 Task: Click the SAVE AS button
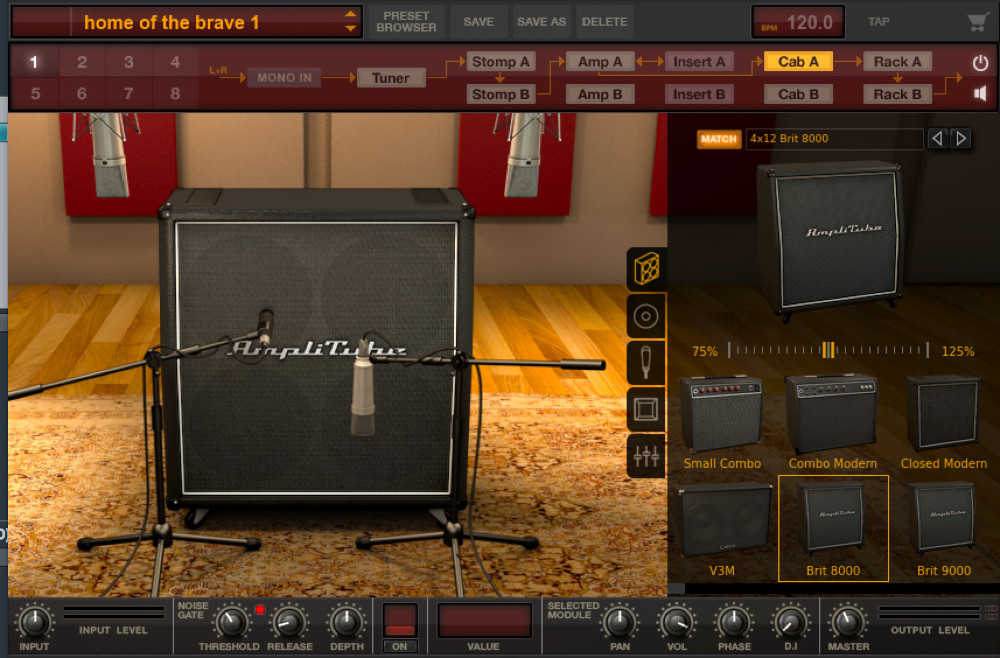click(x=541, y=22)
